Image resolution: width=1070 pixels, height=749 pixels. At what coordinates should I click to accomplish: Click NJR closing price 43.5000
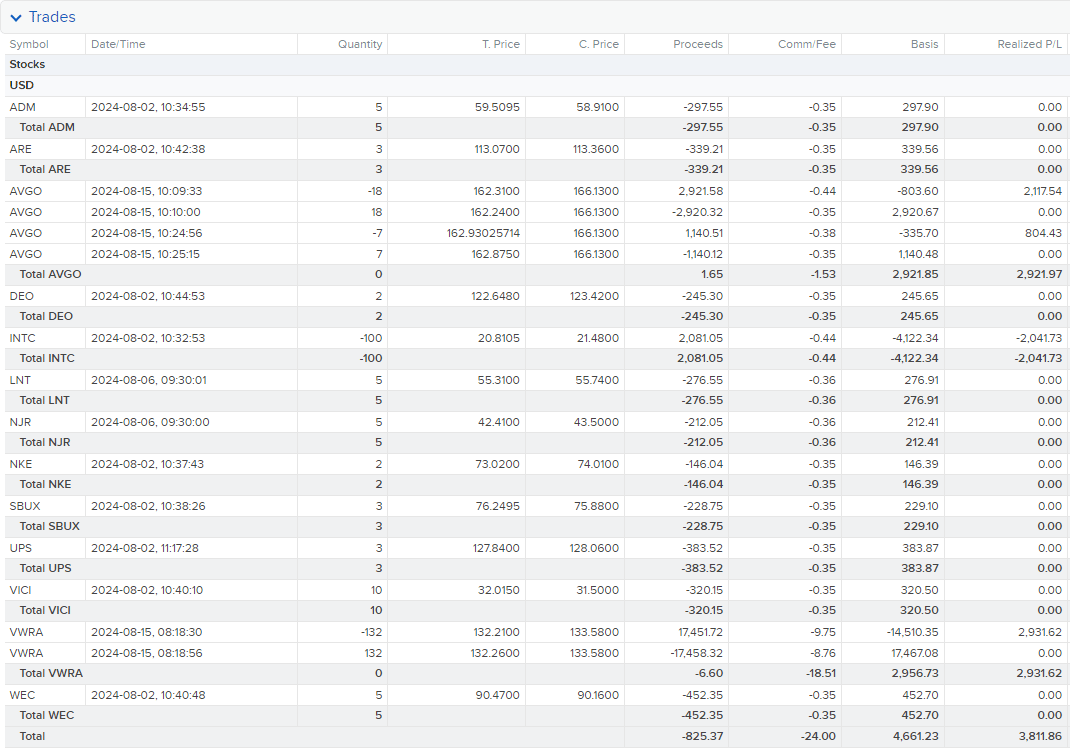pyautogui.click(x=597, y=422)
